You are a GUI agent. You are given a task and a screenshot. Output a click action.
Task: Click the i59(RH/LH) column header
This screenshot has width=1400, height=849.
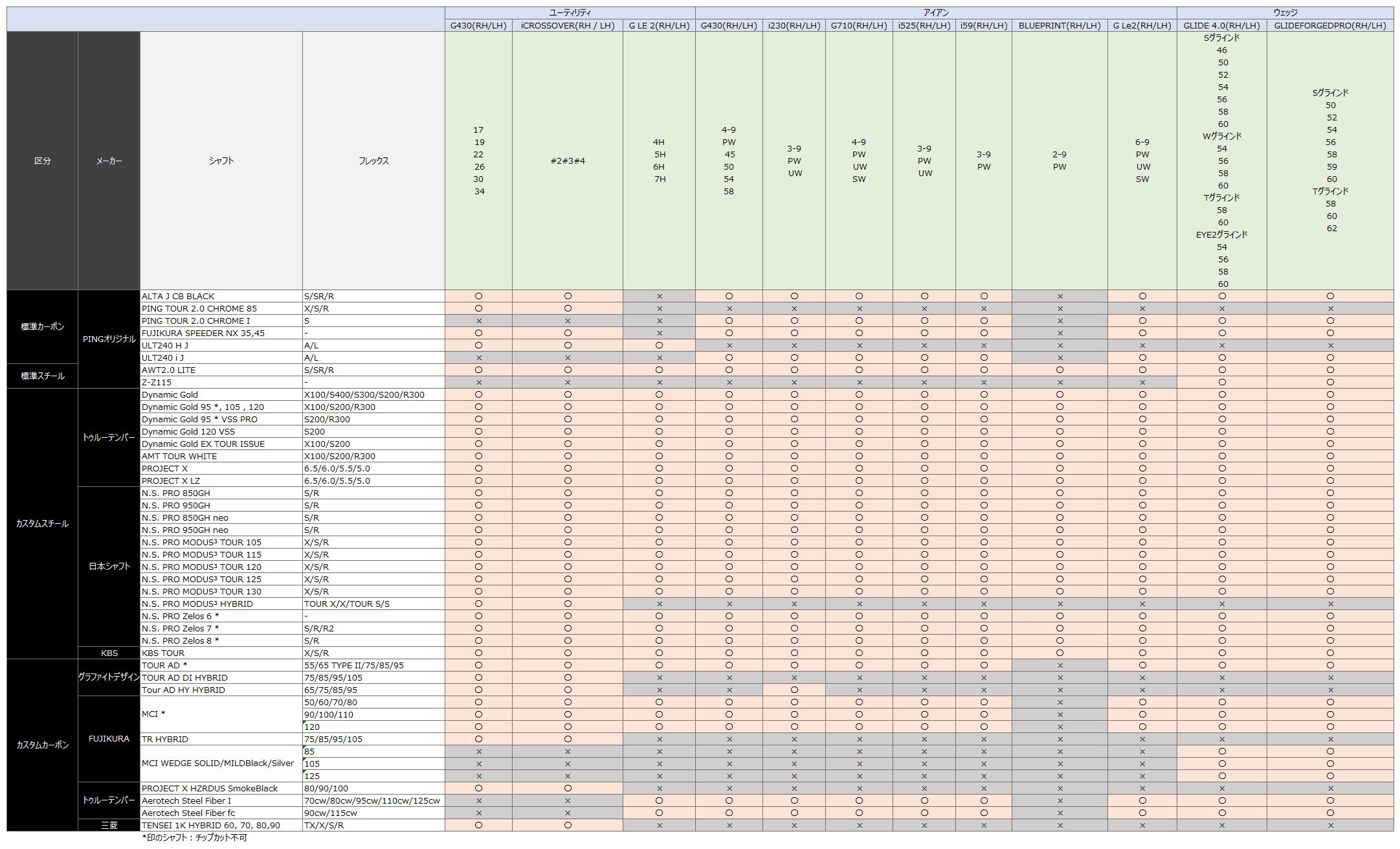(984, 26)
